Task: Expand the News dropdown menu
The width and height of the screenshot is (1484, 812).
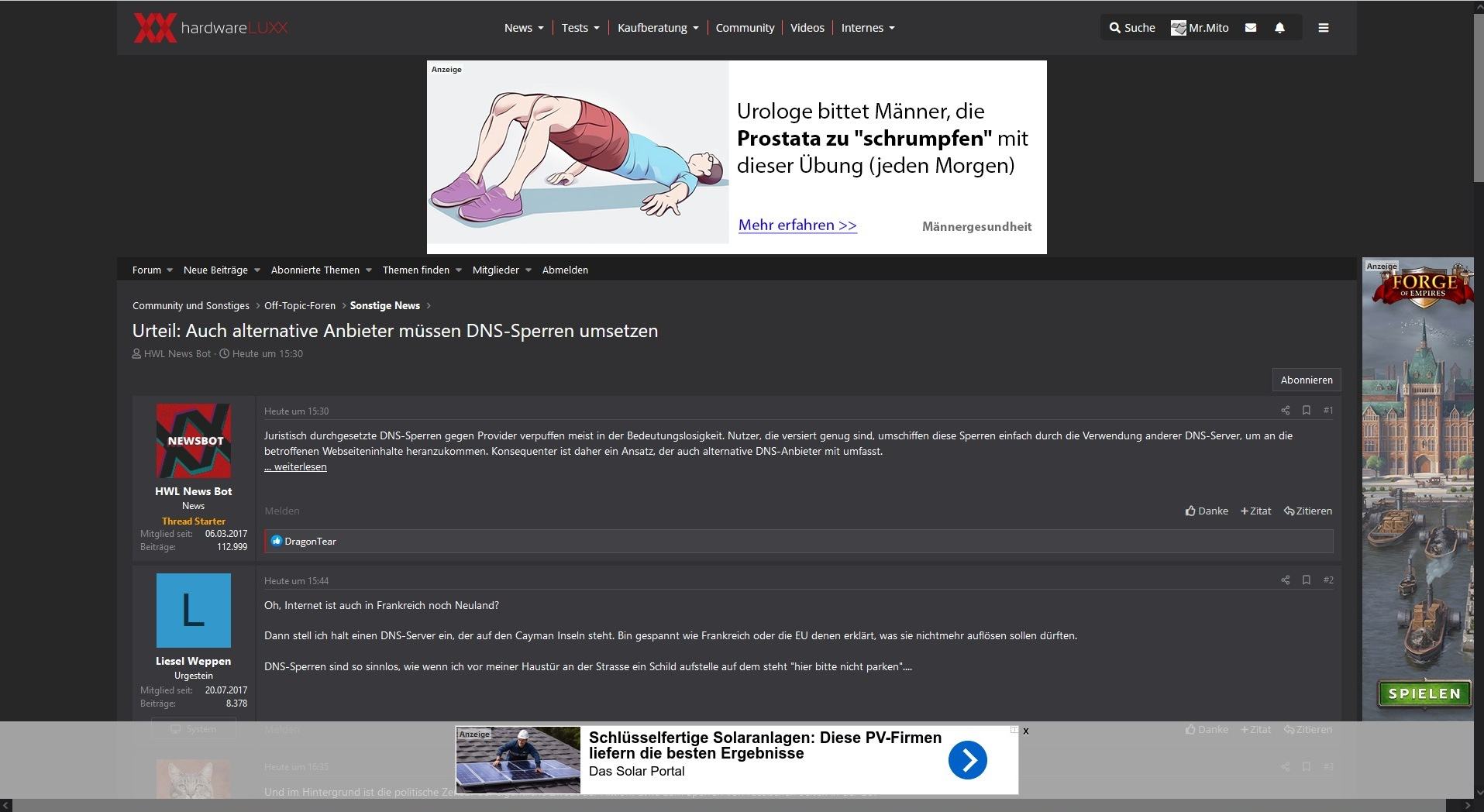Action: click(x=524, y=28)
